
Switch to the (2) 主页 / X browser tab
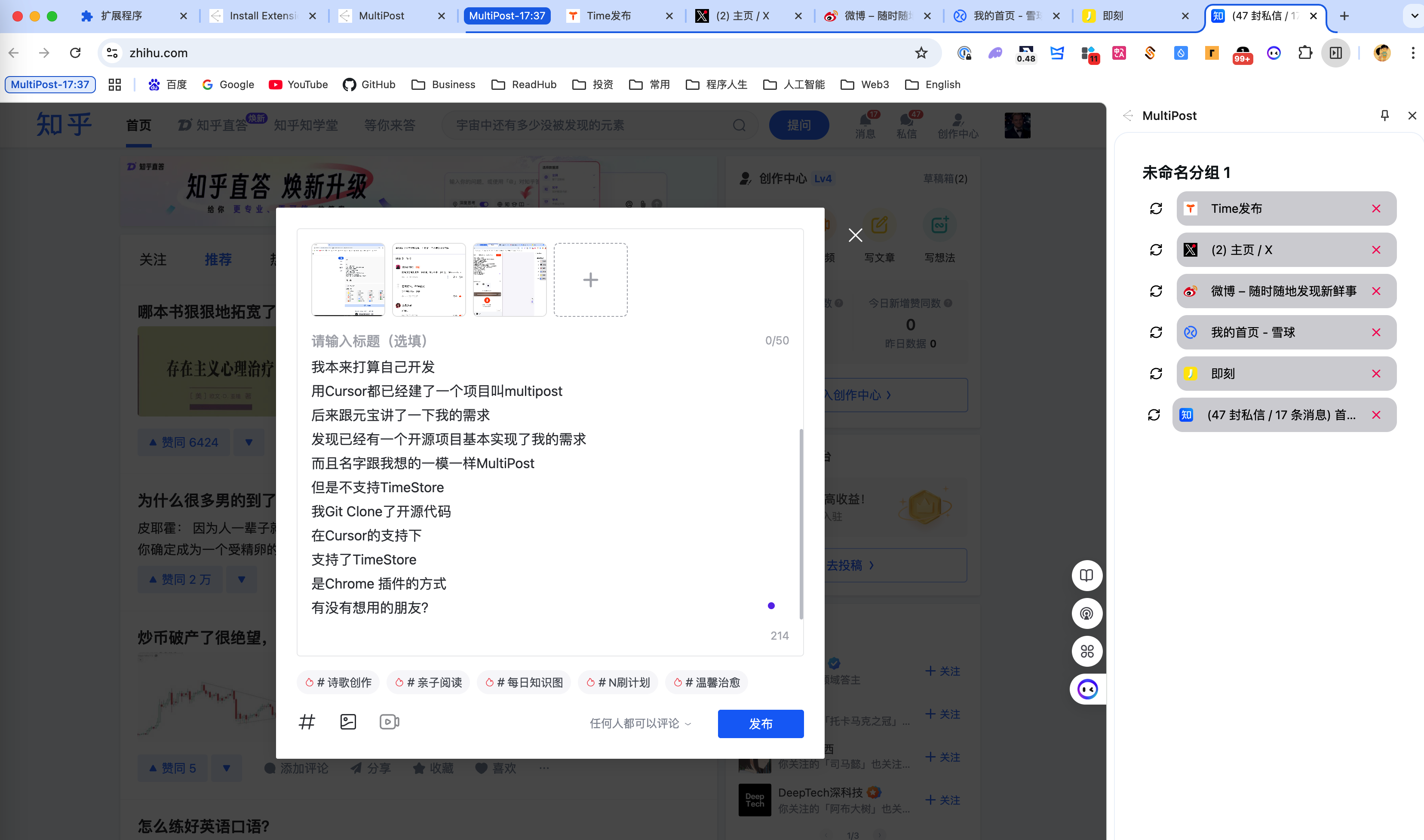click(x=749, y=16)
